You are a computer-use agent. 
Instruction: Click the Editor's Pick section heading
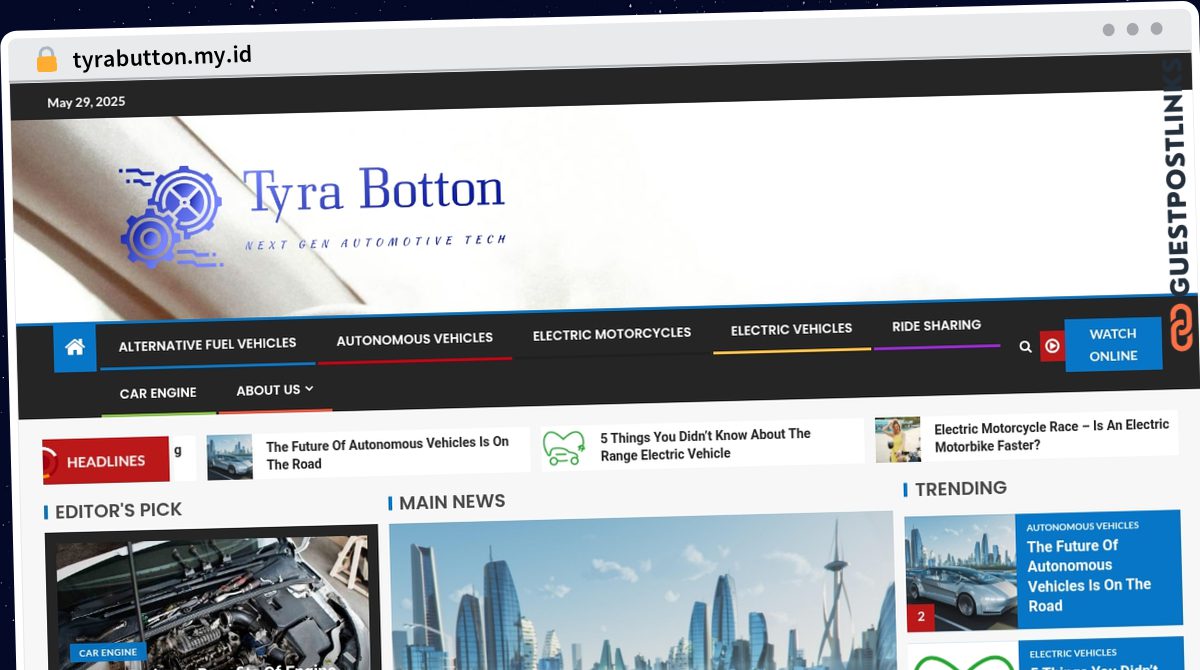tap(118, 511)
